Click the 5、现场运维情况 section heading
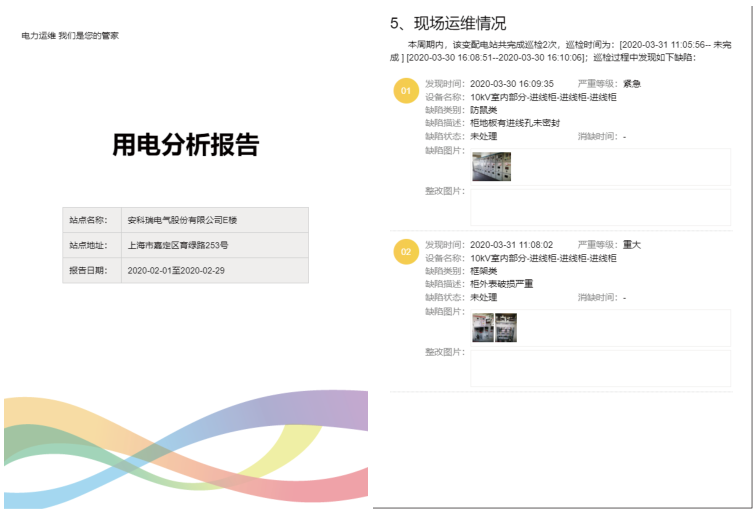The width and height of the screenshot is (756, 513). 447,23
